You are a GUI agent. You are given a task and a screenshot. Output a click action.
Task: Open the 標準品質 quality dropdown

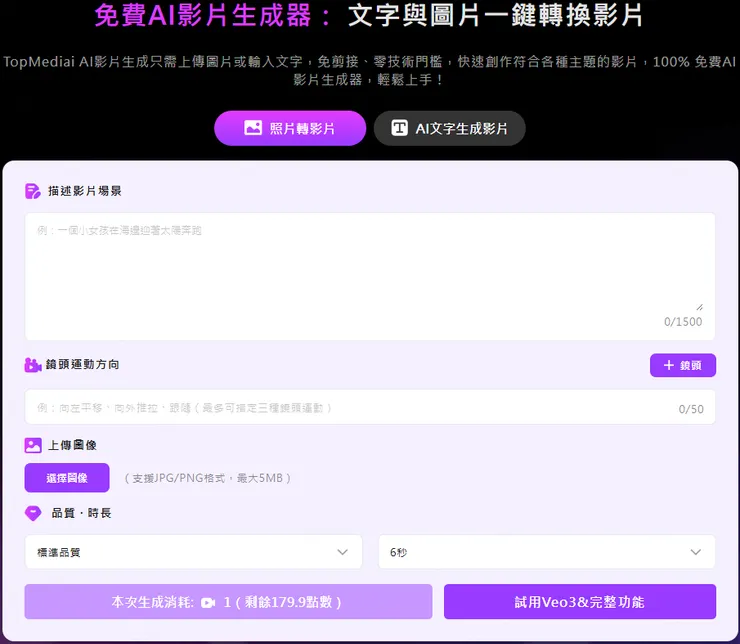[193, 552]
